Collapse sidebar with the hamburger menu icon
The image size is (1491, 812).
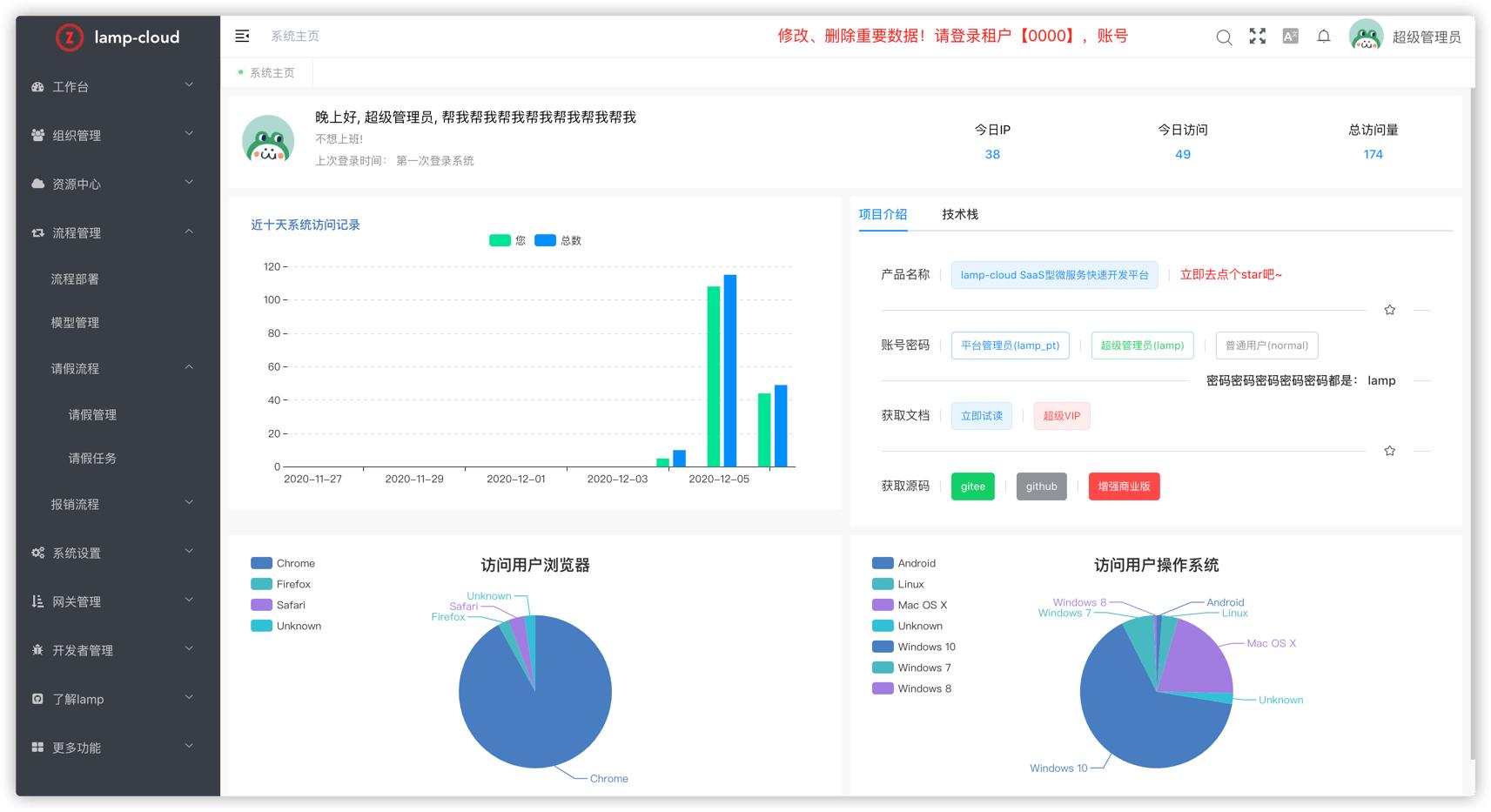[x=242, y=36]
